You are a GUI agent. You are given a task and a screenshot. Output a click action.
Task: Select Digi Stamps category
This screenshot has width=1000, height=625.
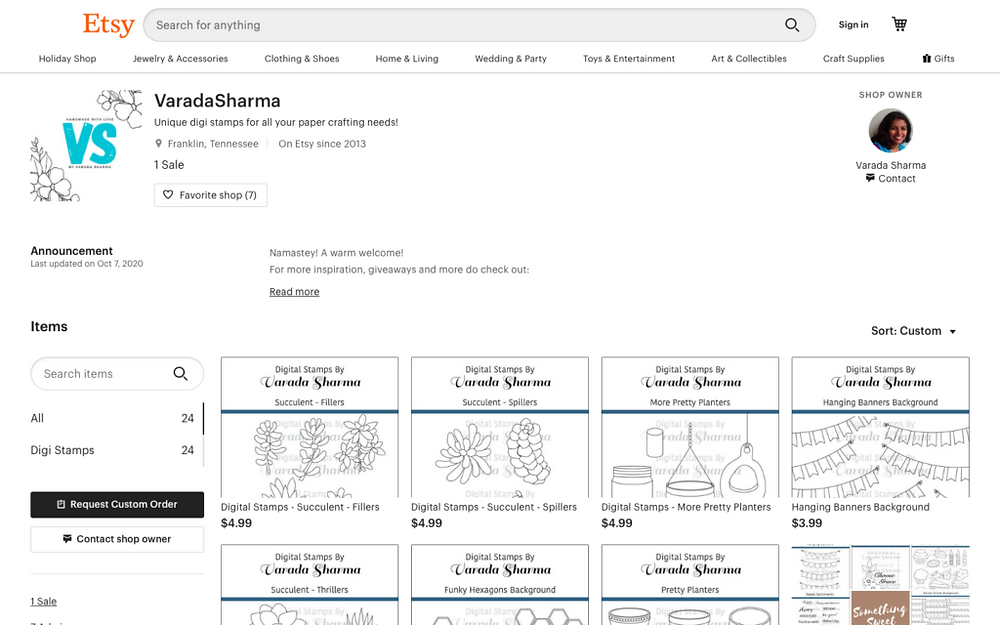(112, 450)
